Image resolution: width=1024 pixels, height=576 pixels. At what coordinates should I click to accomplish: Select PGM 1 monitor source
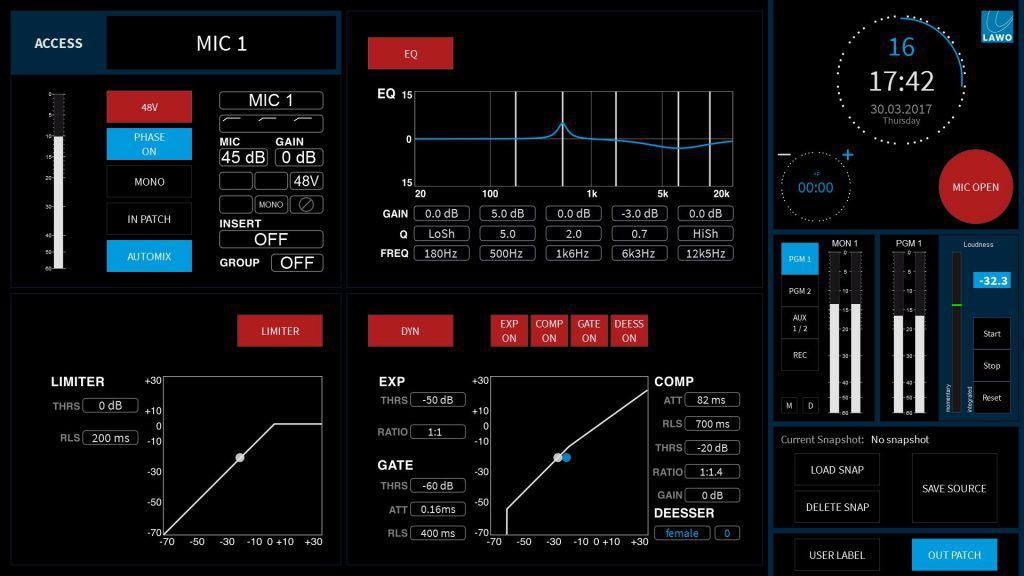point(799,259)
